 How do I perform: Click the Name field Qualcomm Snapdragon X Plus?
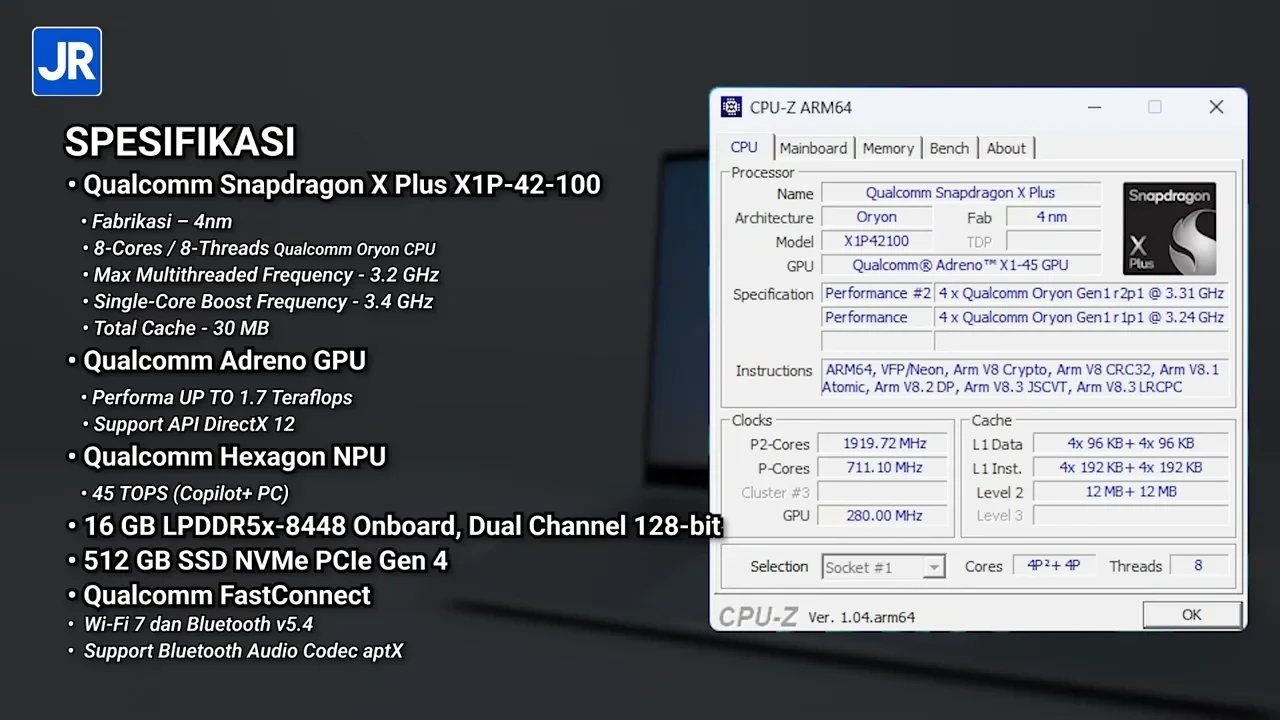961,193
